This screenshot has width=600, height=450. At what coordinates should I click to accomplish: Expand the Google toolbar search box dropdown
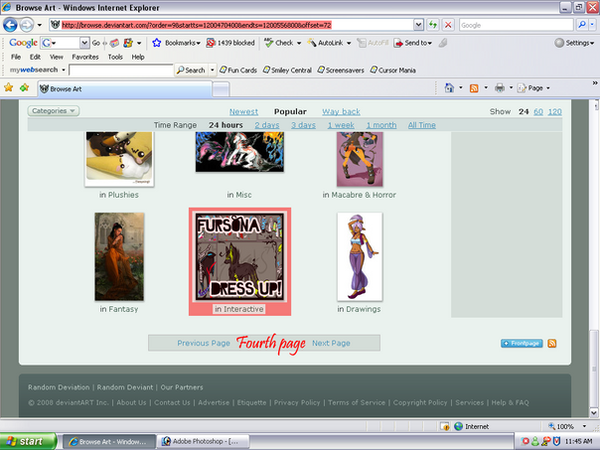coord(85,43)
